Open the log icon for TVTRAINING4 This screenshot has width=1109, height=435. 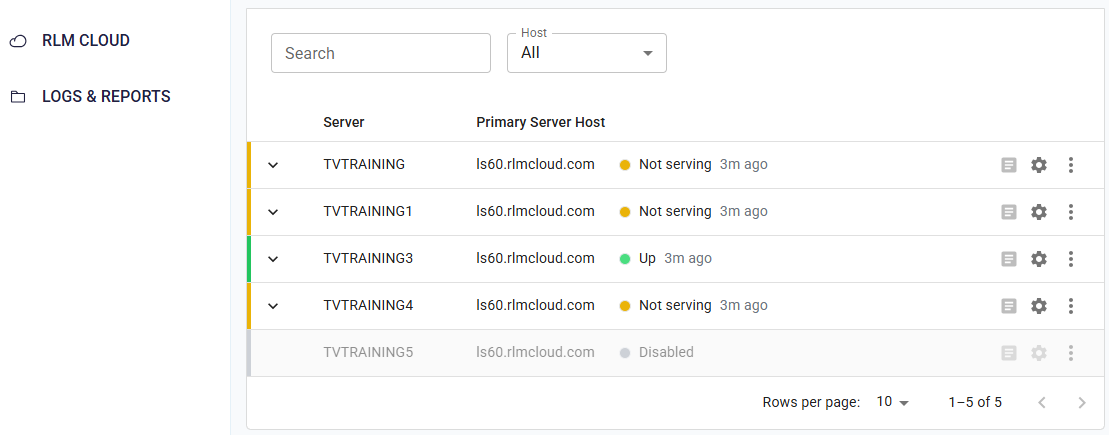click(x=1009, y=306)
